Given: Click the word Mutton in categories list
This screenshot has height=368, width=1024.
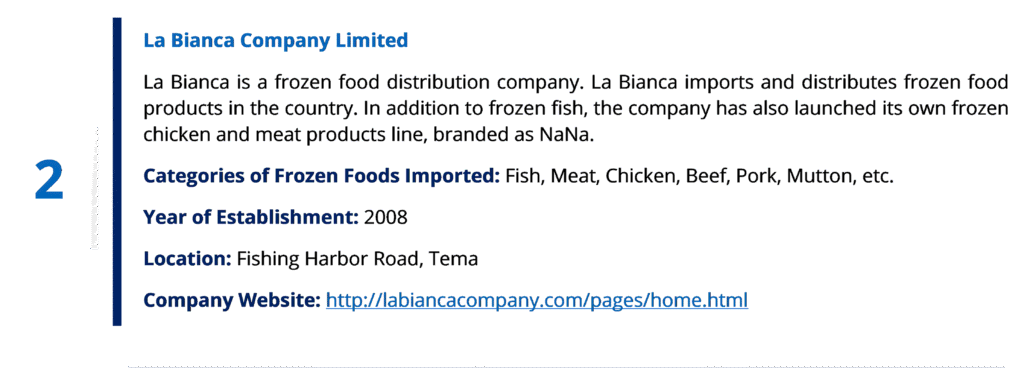Looking at the screenshot, I should point(819,176).
